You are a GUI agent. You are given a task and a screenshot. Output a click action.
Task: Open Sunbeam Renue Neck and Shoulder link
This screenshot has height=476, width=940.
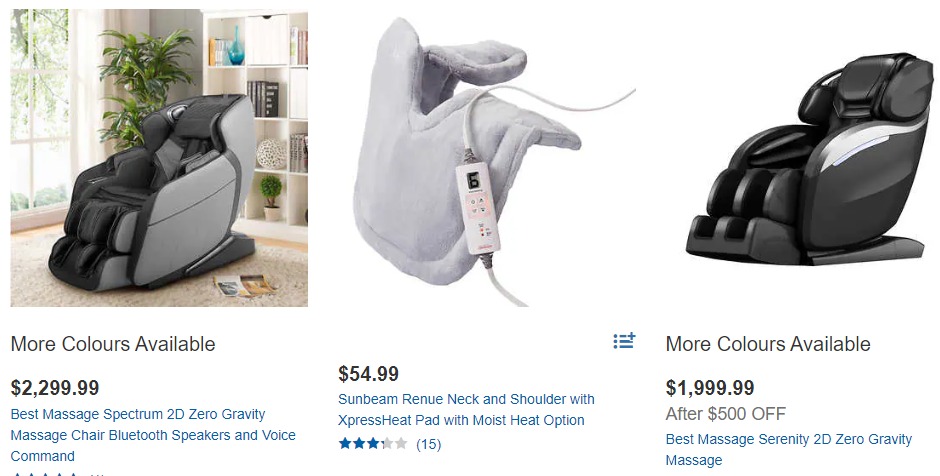click(x=466, y=409)
